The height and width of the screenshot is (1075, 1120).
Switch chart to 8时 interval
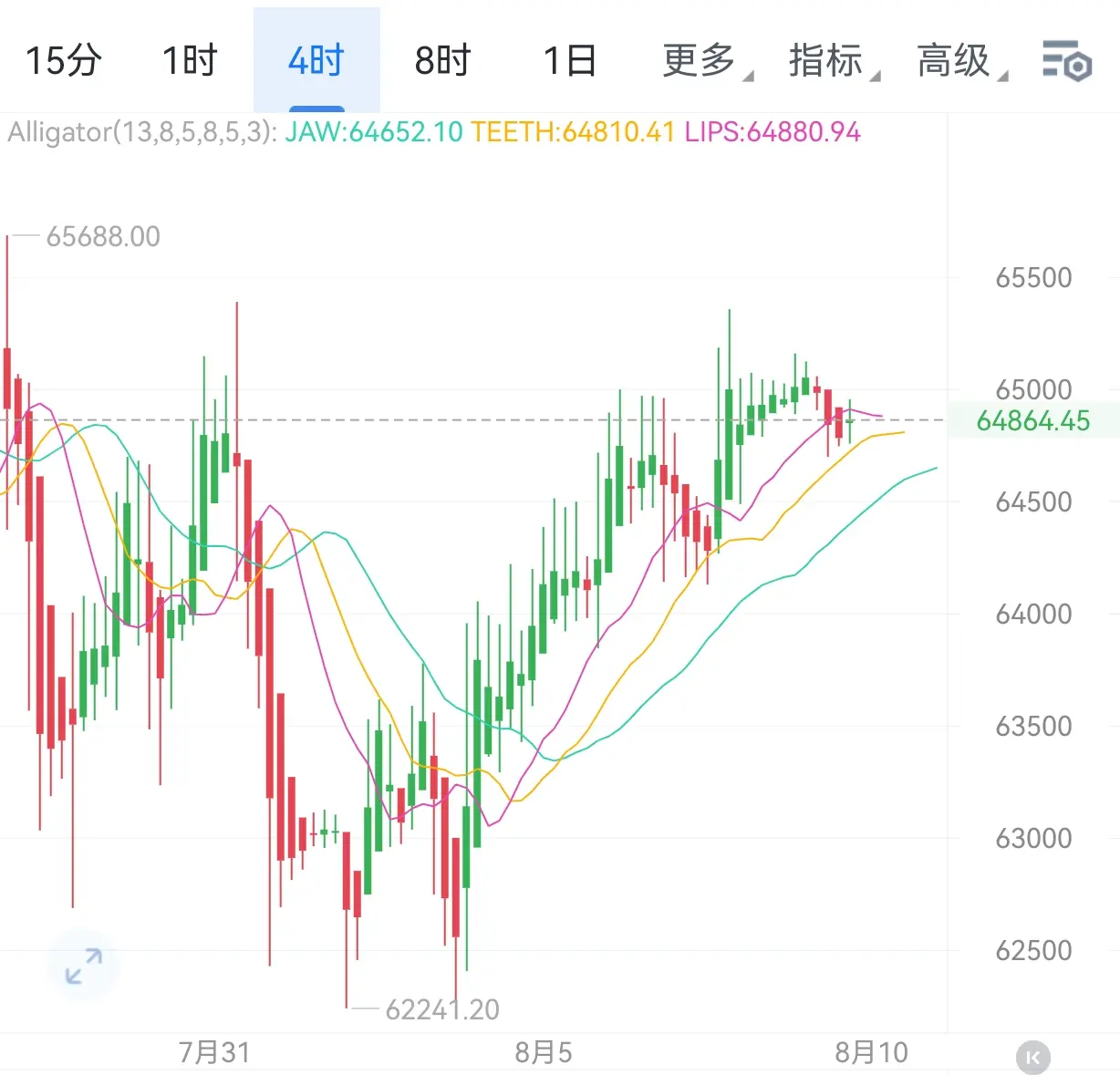click(x=442, y=60)
